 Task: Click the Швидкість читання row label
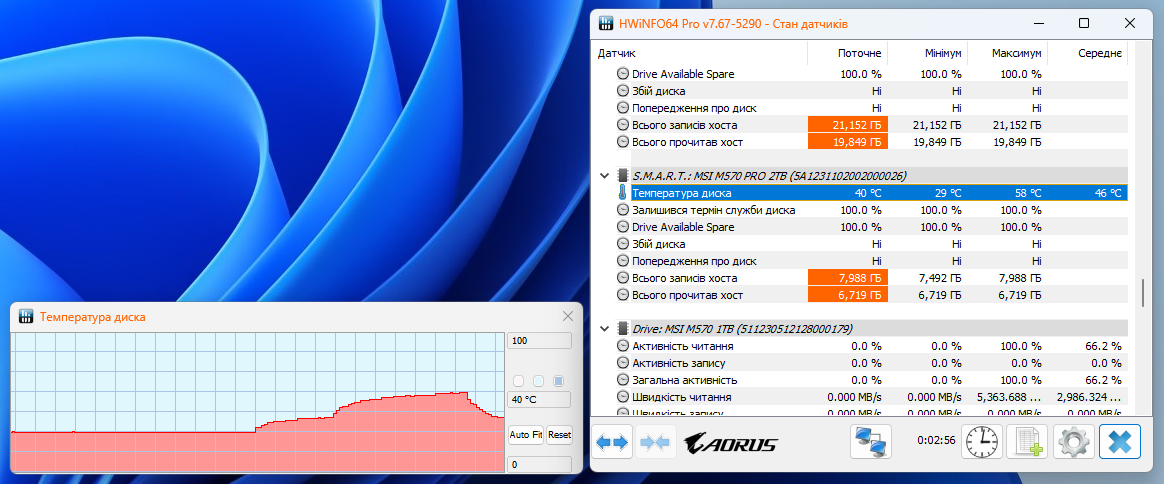point(682,397)
